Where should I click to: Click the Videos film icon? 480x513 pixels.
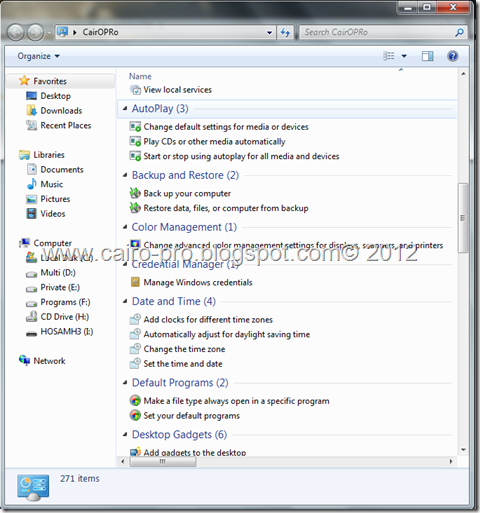tap(31, 213)
